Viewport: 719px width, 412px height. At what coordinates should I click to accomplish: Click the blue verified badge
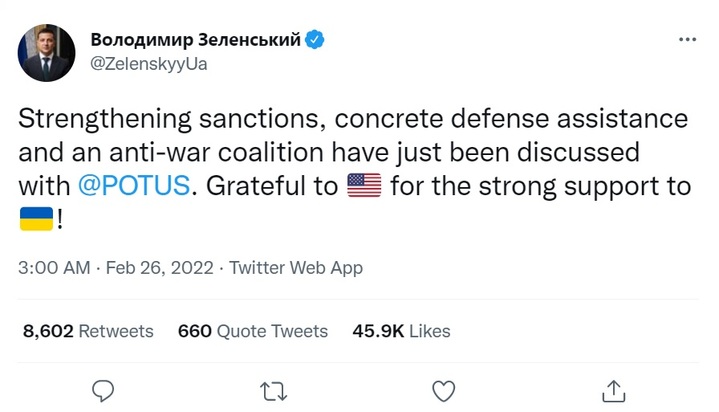tap(315, 40)
